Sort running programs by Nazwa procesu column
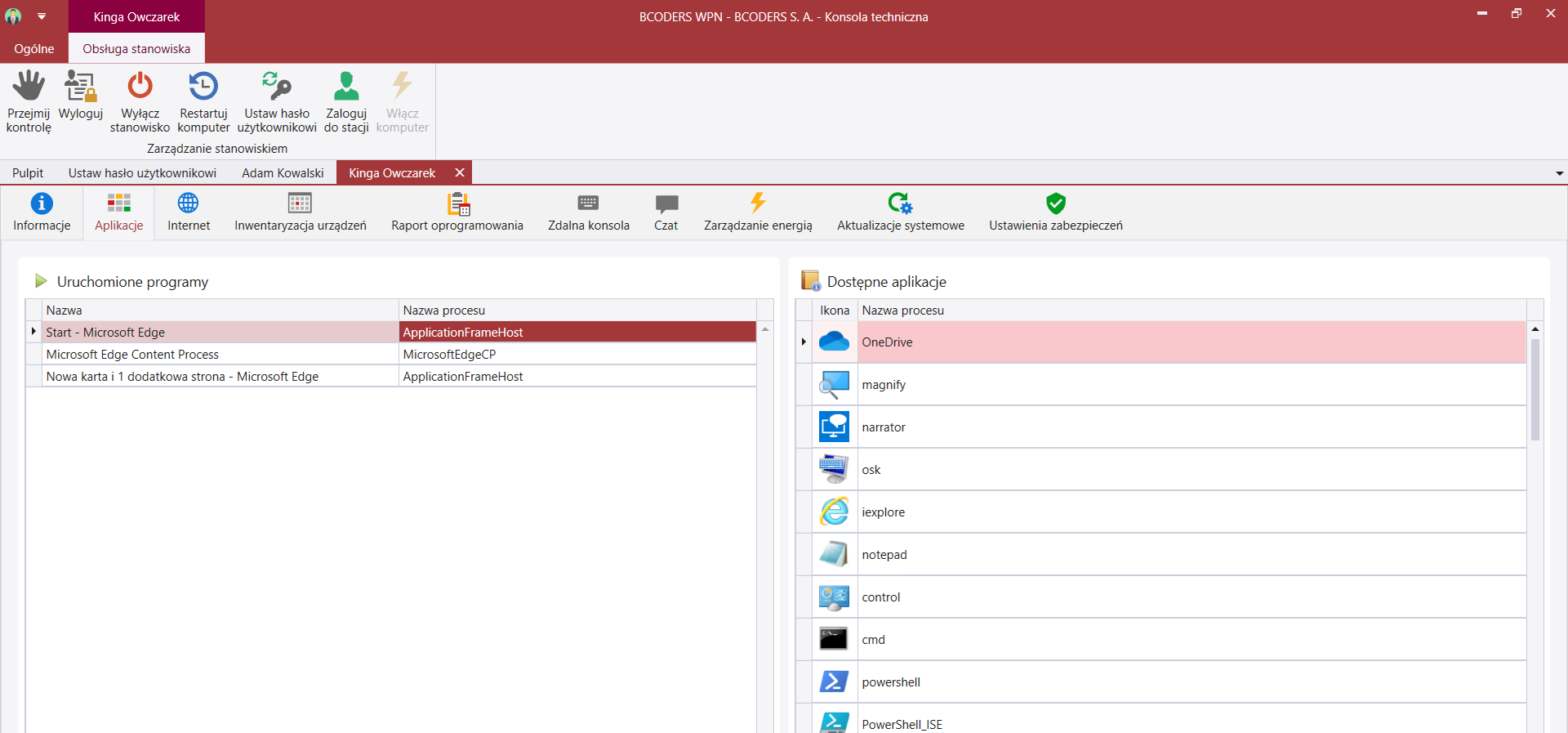Image resolution: width=1568 pixels, height=733 pixels. tap(577, 310)
